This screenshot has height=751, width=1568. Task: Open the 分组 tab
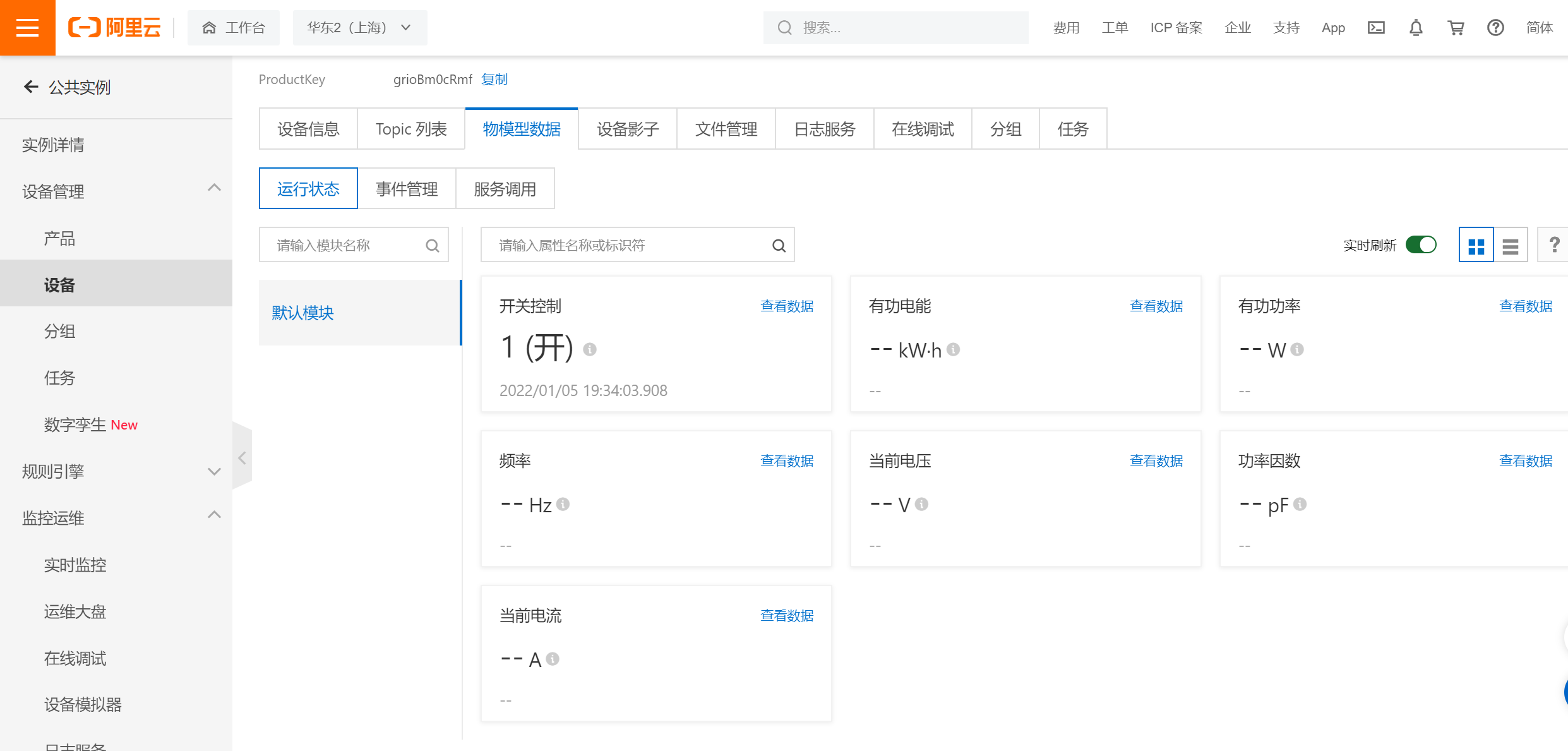pos(1005,129)
